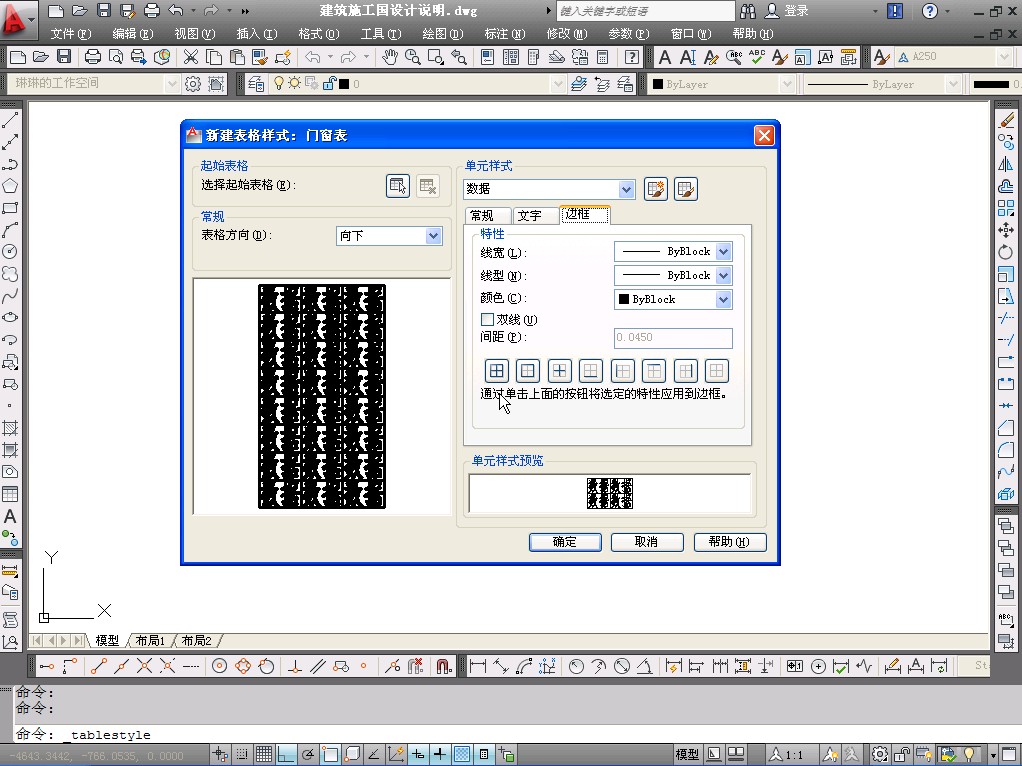This screenshot has width=1022, height=766.
Task: Click the 取消 button
Action: [647, 542]
